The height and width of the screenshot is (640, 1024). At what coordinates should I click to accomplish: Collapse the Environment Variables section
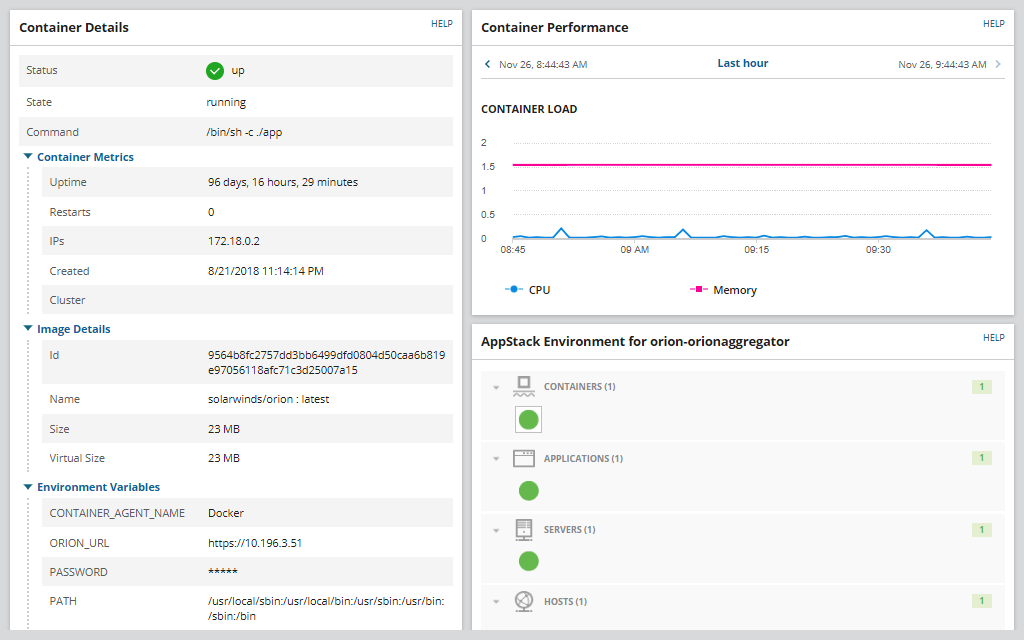(x=28, y=487)
